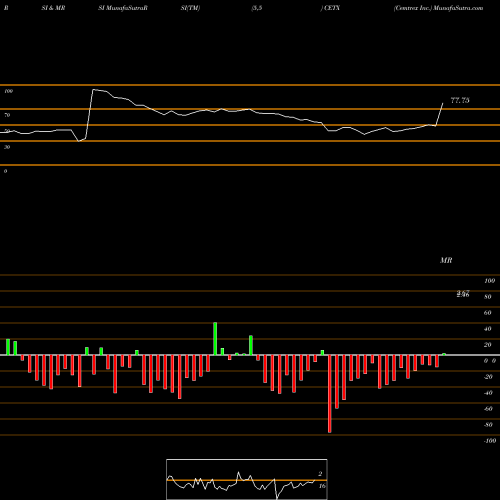Click the MR axis label -20
This screenshot has width=500, height=500.
point(488,377)
